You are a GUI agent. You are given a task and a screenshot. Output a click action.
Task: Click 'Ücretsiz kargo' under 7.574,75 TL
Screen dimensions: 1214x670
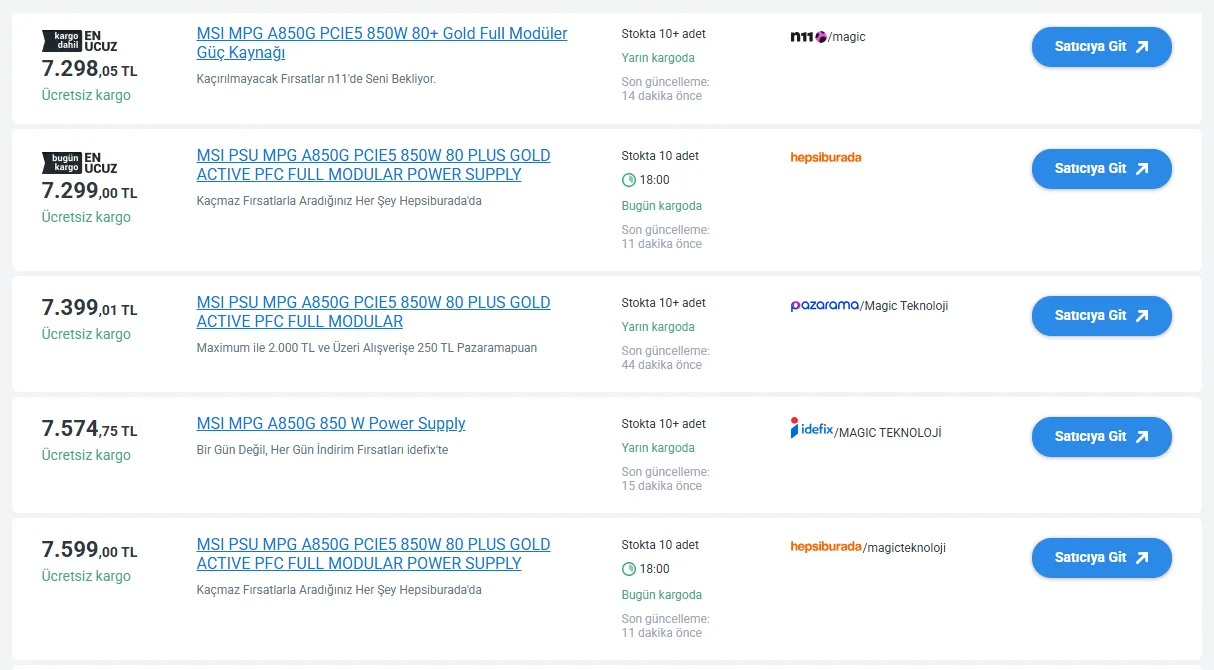86,455
